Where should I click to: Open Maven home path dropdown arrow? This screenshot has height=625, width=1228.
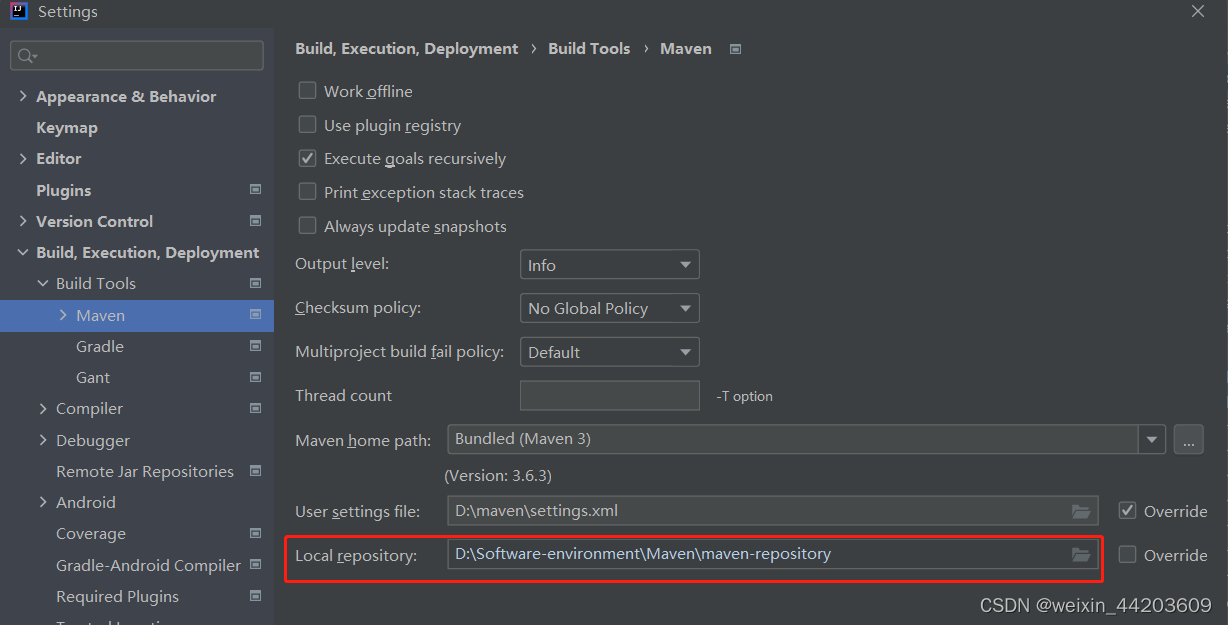tap(1152, 438)
